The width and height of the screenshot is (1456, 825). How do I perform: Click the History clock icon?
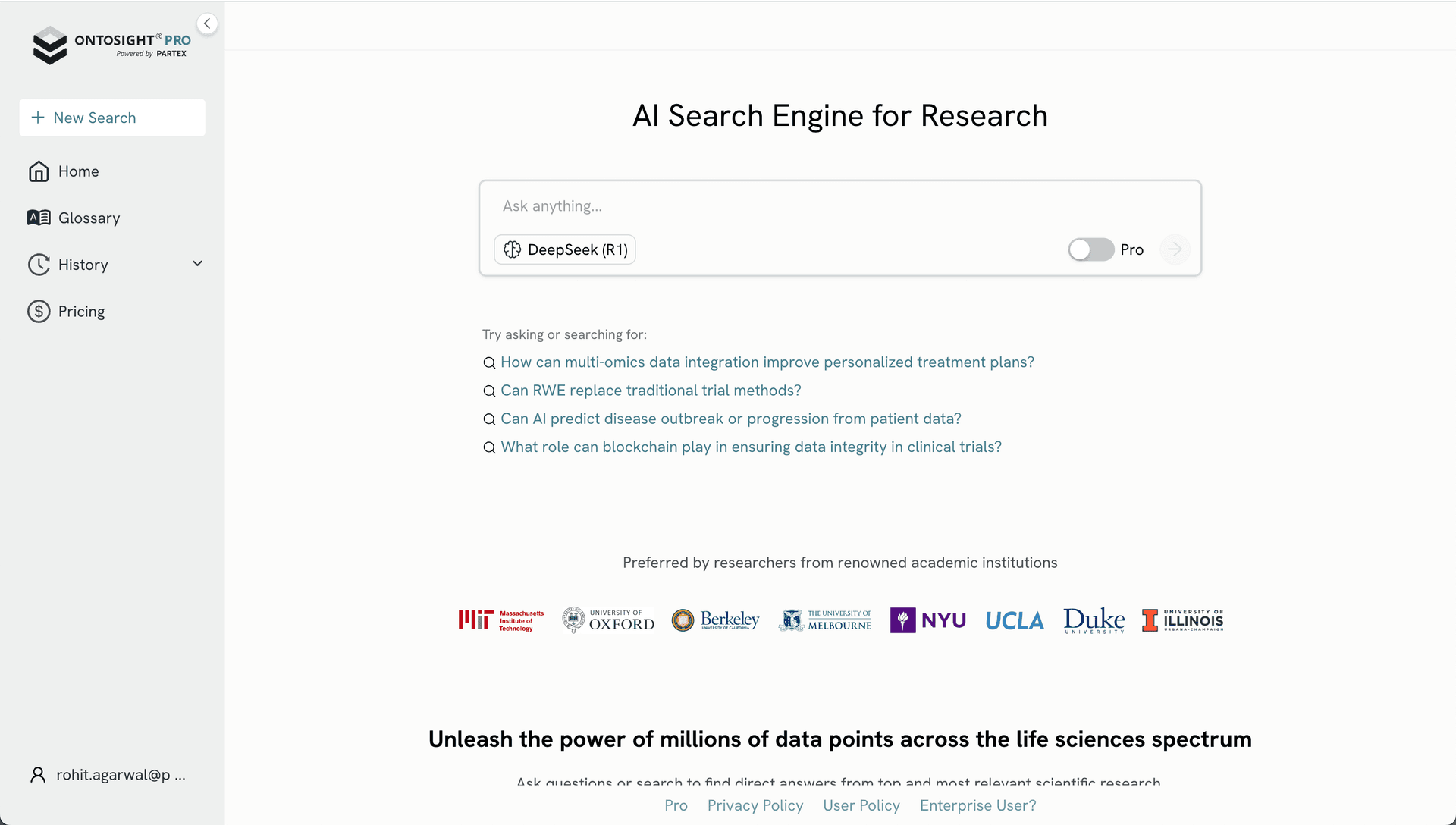point(39,264)
